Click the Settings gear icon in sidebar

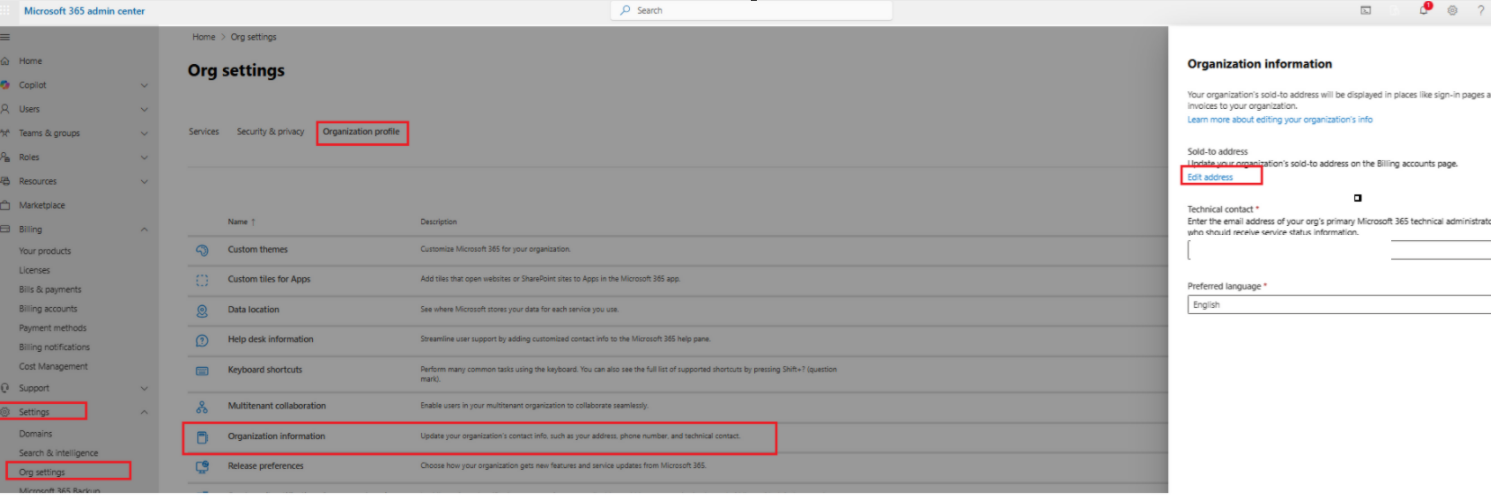tap(6, 412)
